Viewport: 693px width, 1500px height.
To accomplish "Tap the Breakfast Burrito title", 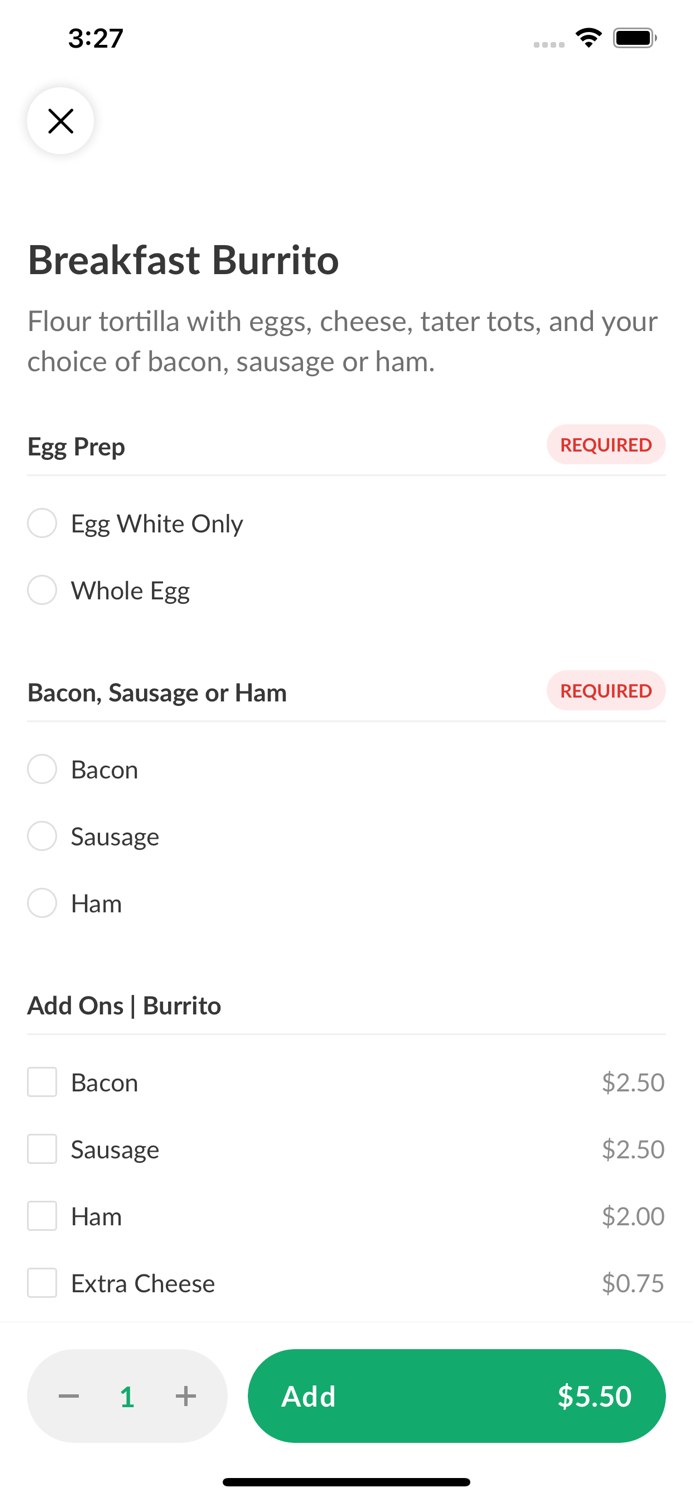I will 183,260.
